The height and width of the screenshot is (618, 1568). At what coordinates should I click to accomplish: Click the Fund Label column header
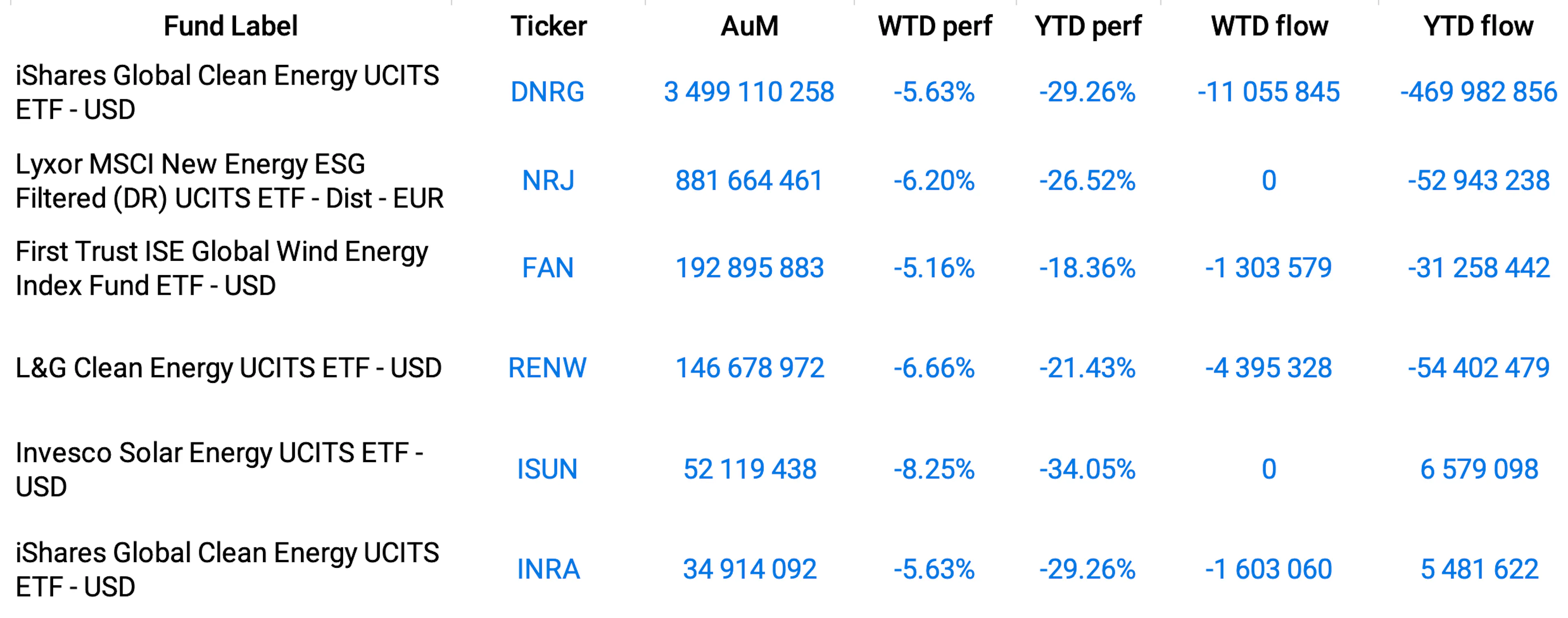230,26
